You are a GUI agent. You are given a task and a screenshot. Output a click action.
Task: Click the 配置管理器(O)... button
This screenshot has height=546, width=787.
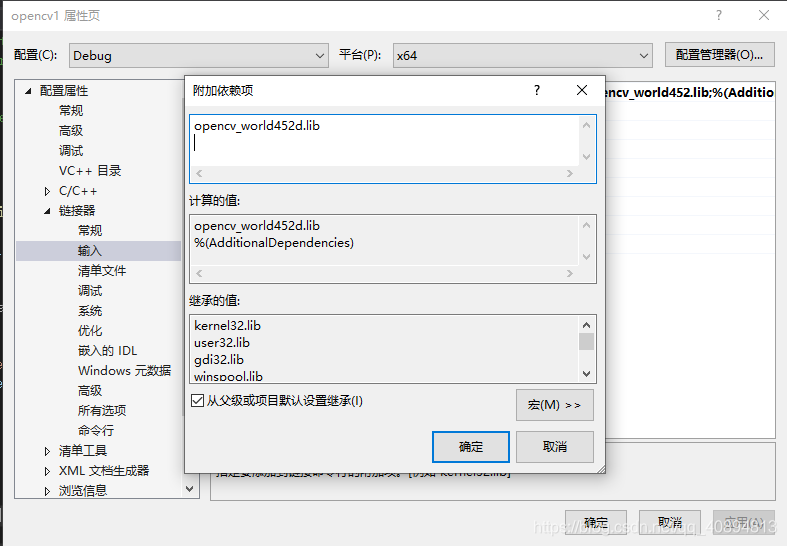coord(719,55)
